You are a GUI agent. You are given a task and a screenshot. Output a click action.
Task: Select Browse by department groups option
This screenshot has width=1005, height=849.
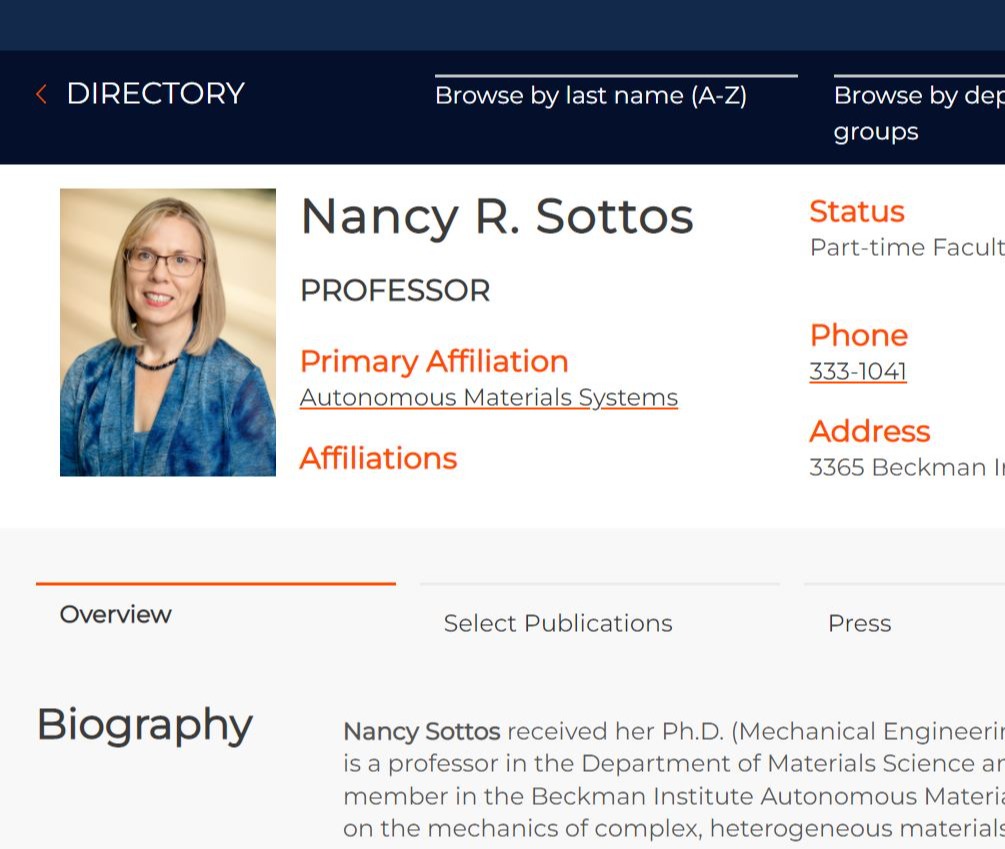click(x=919, y=113)
